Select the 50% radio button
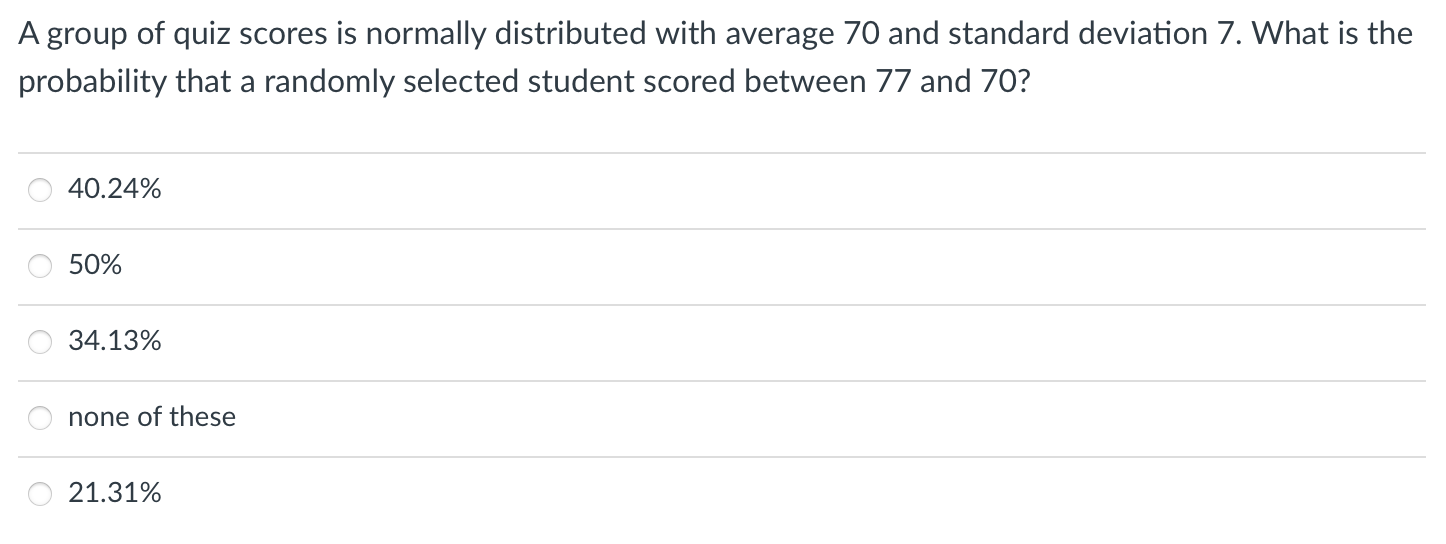The height and width of the screenshot is (544, 1446). tap(41, 267)
